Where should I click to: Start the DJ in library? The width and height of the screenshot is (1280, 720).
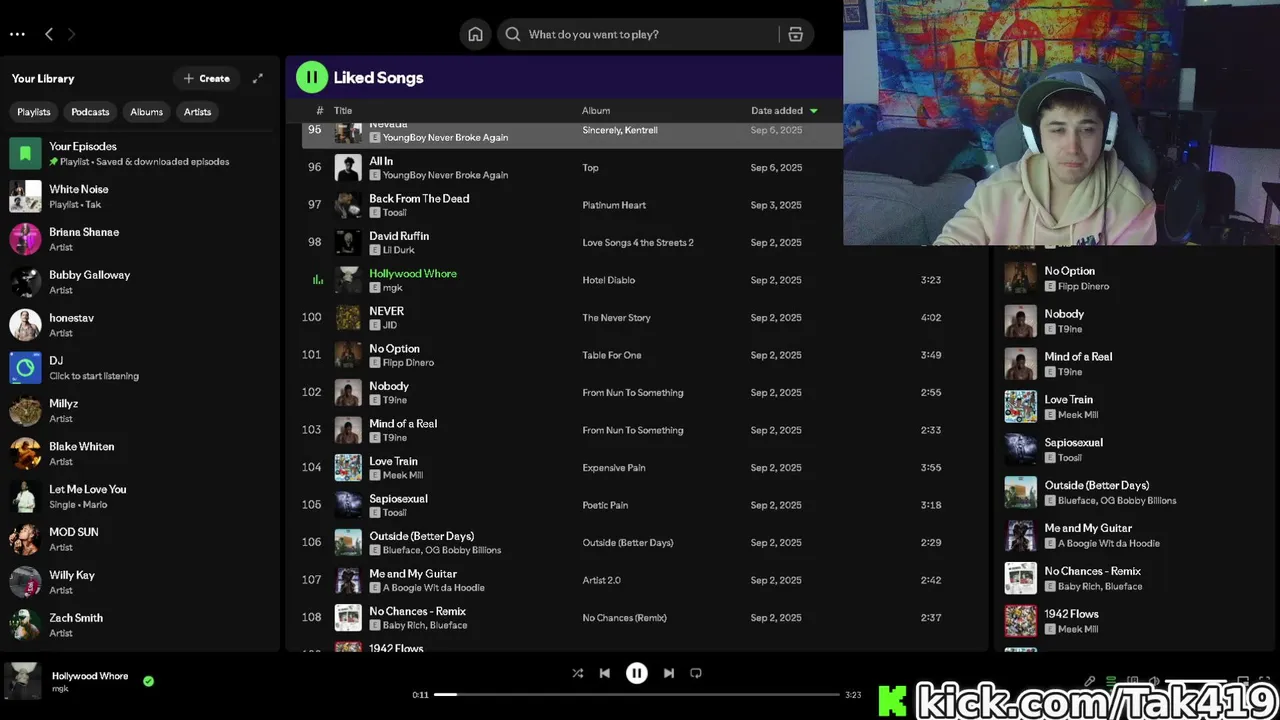[x=140, y=368]
